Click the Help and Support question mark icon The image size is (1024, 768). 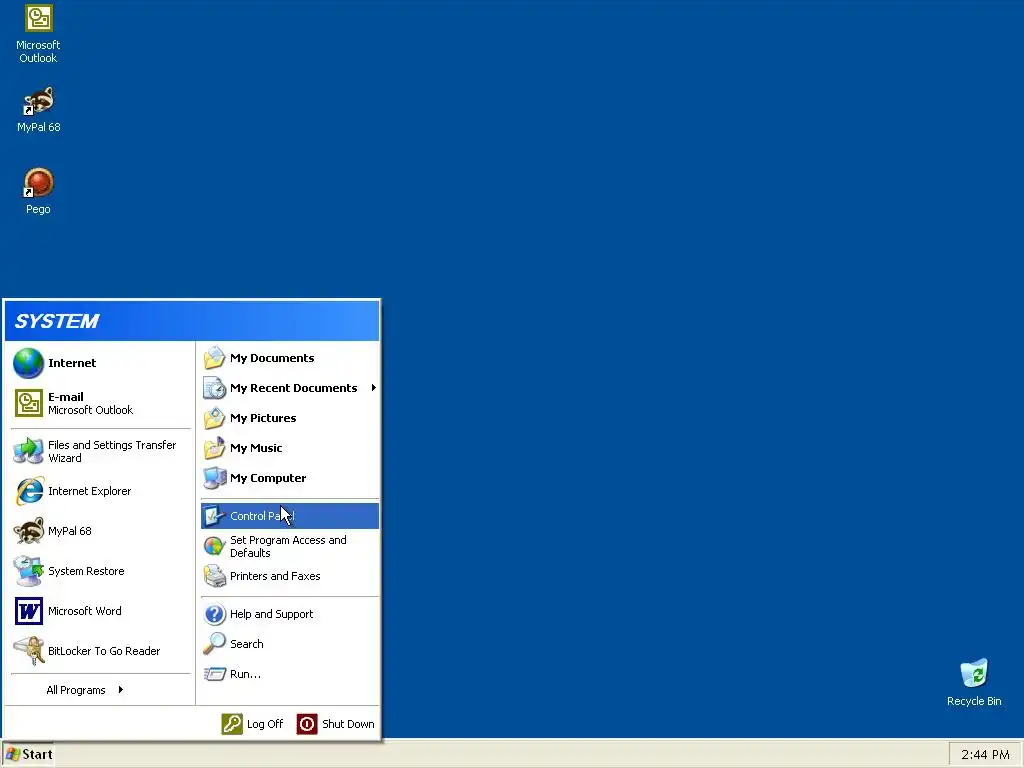pyautogui.click(x=214, y=614)
